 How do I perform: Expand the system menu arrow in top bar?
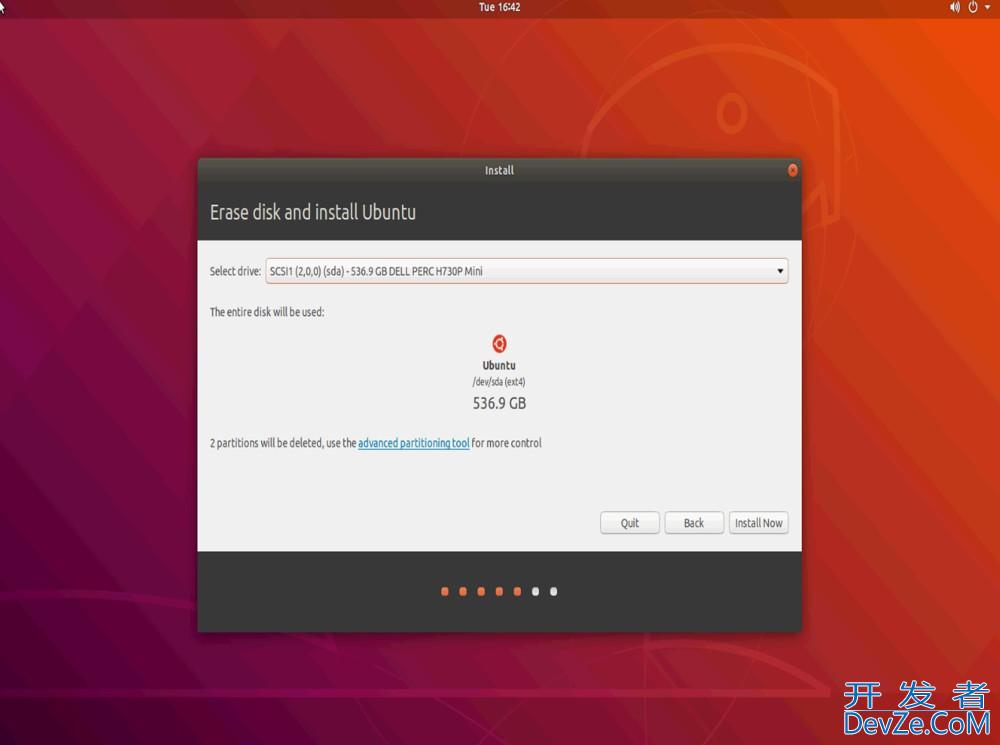click(987, 7)
